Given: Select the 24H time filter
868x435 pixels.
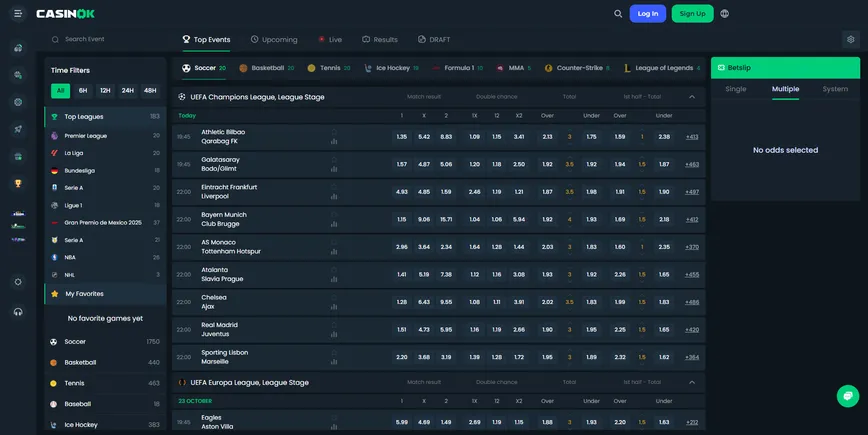Looking at the screenshot, I should click(x=127, y=90).
